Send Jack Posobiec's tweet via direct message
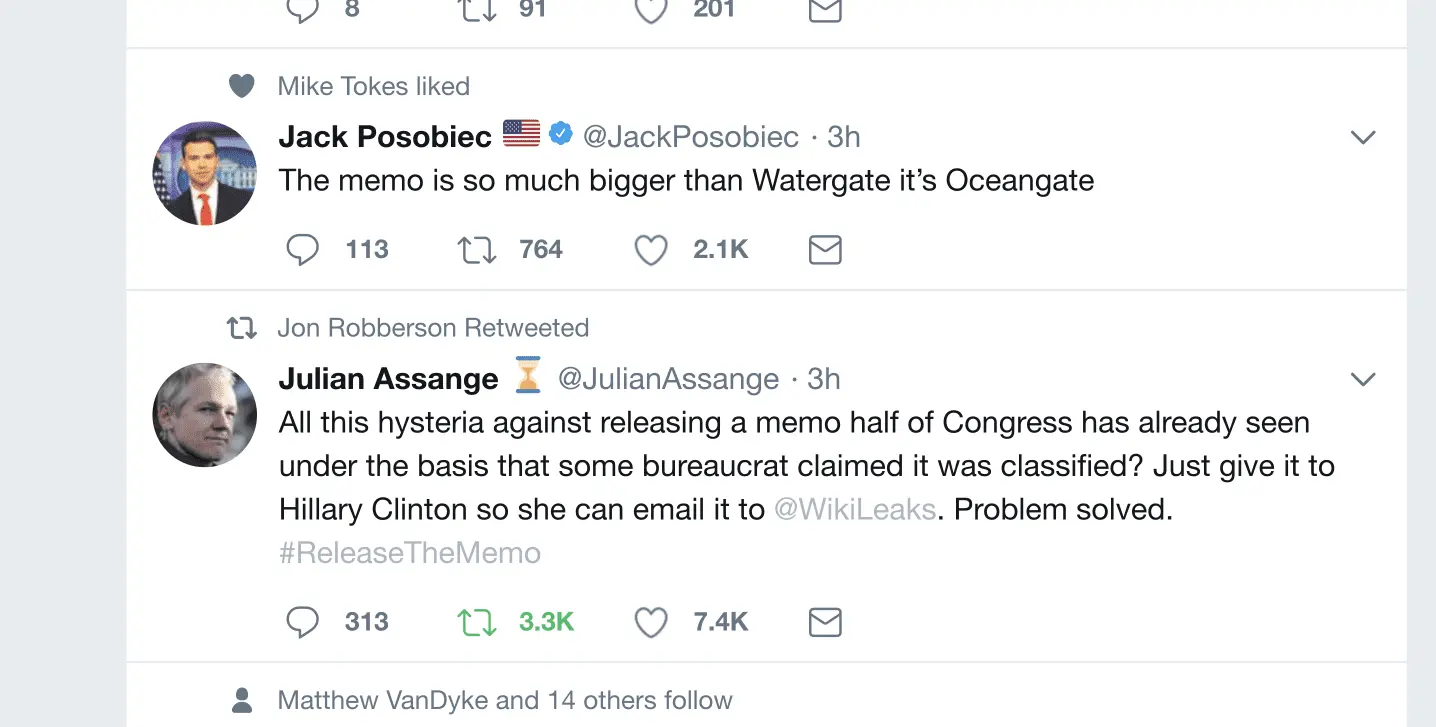The image size is (1436, 727). coord(824,249)
